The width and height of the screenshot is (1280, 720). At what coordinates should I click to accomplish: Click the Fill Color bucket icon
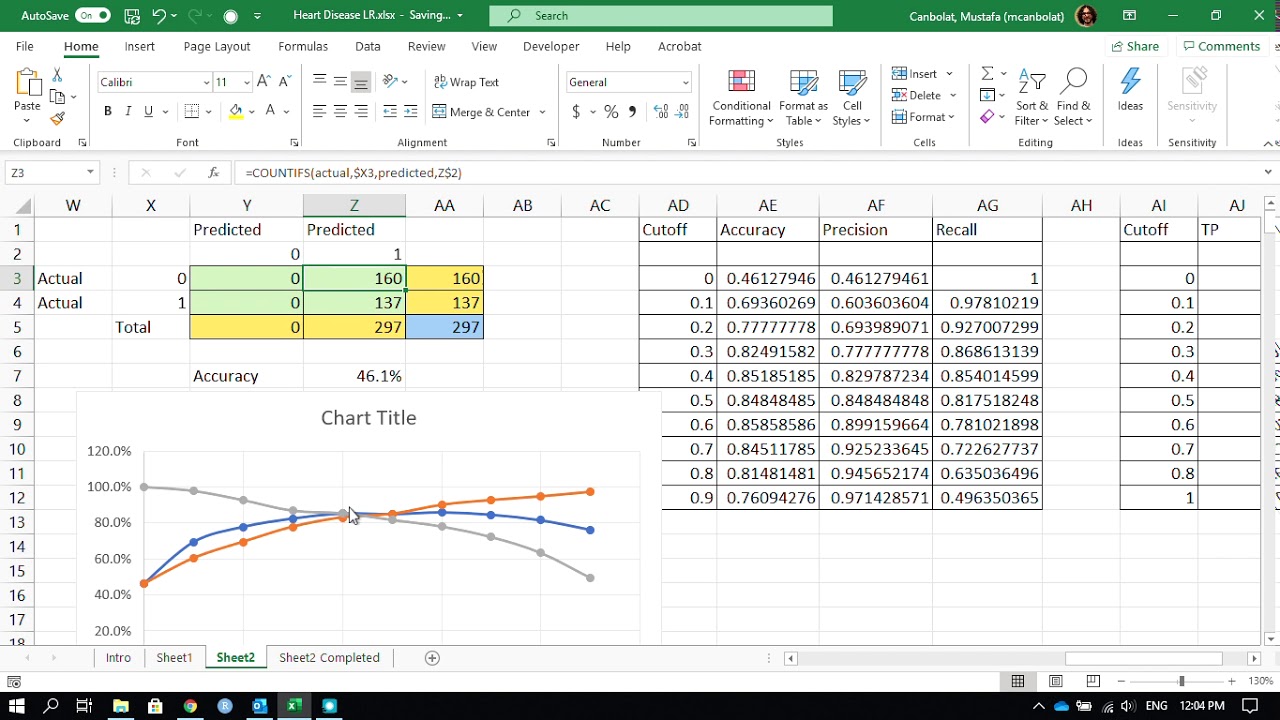pyautogui.click(x=236, y=112)
